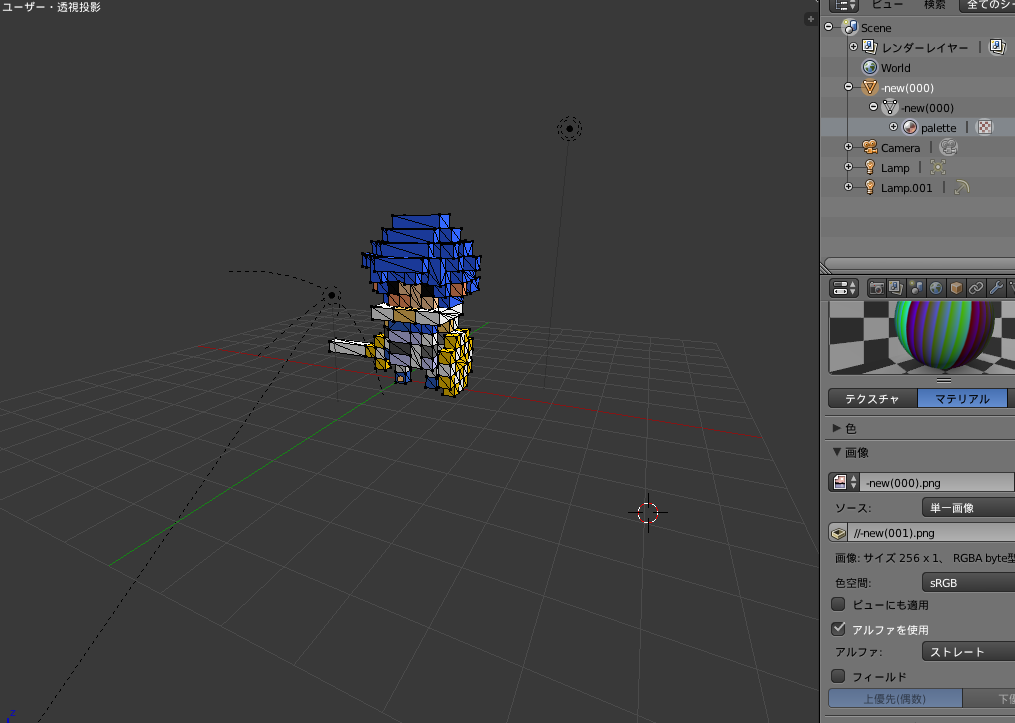
Task: Switch to the テクスチャ tab
Action: click(x=871, y=398)
